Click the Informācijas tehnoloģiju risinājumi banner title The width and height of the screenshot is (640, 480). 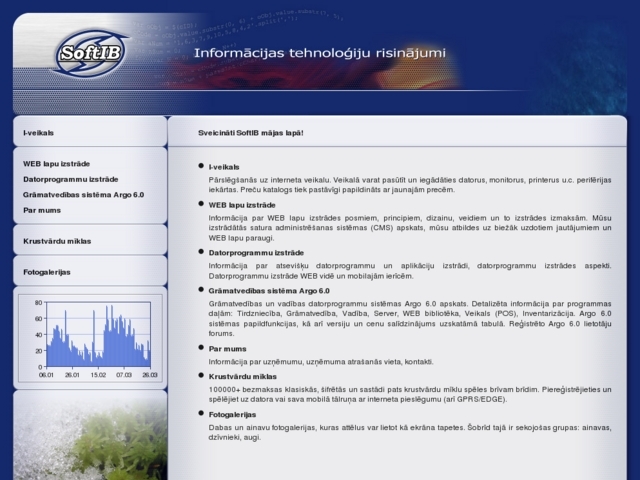[x=320, y=53]
